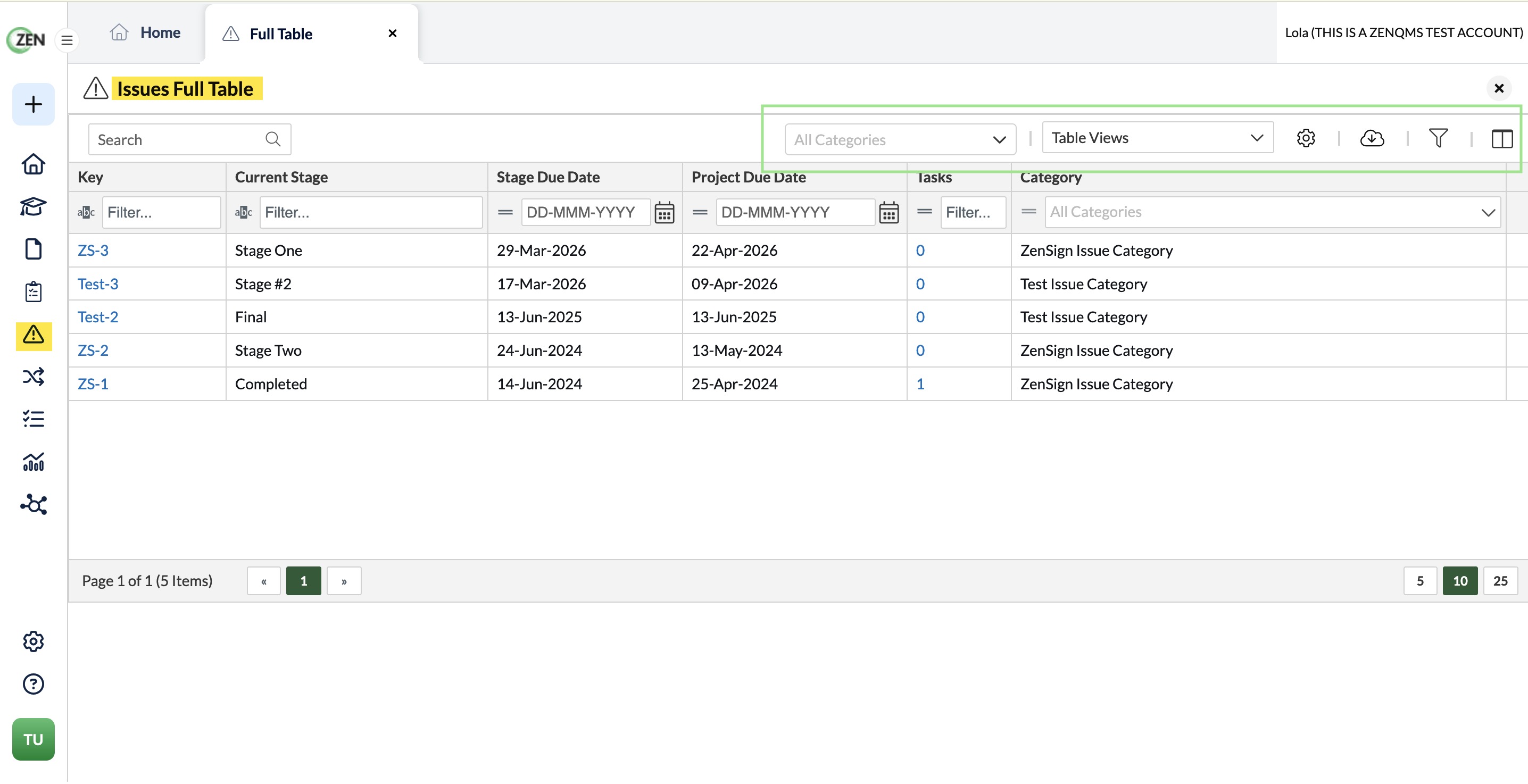Click the column chooser icon
Image resolution: width=1528 pixels, height=784 pixels.
pyautogui.click(x=1502, y=139)
